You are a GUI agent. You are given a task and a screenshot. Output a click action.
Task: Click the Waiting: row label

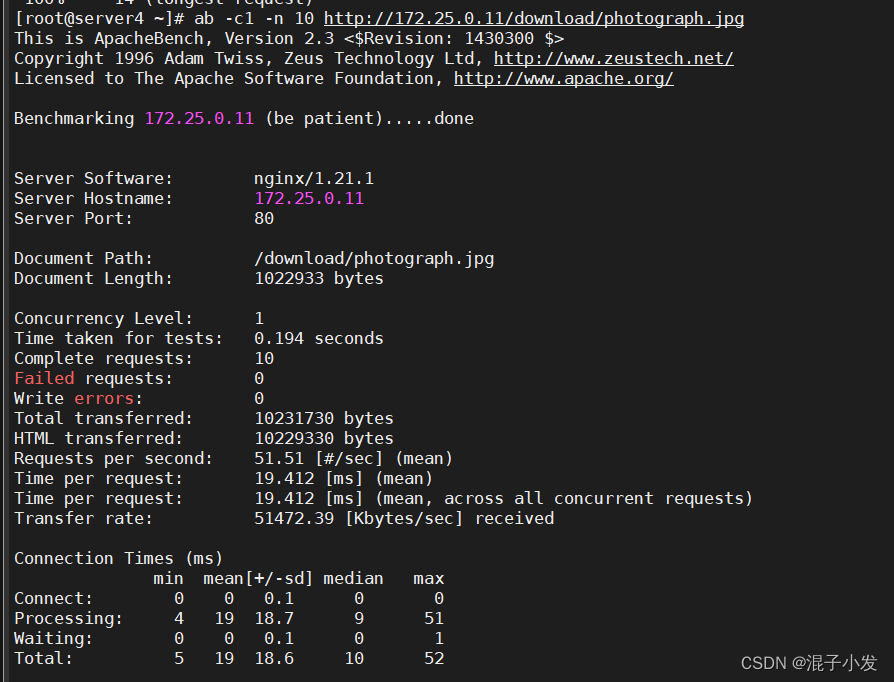click(53, 638)
